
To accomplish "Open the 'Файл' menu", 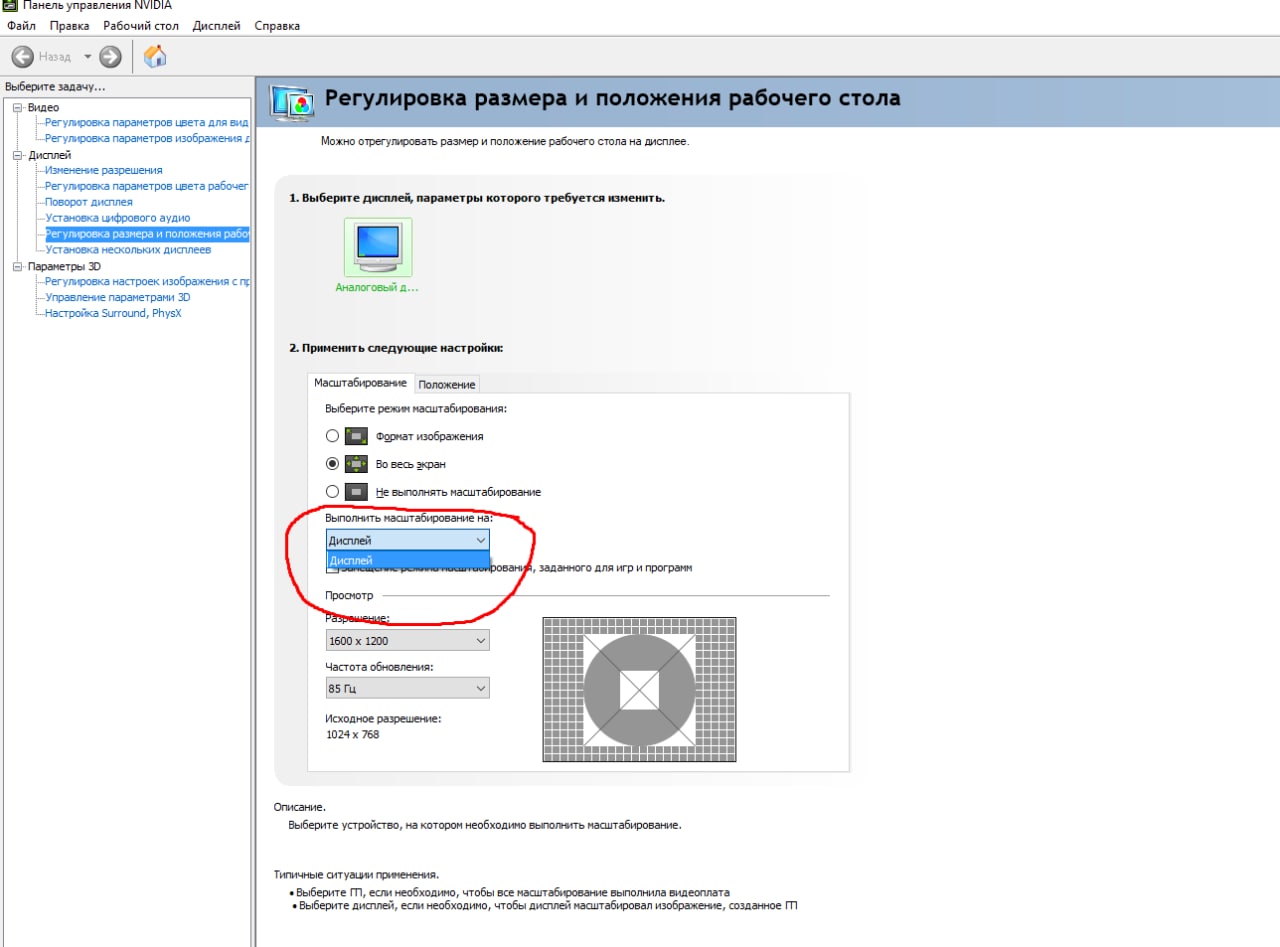I will [21, 25].
